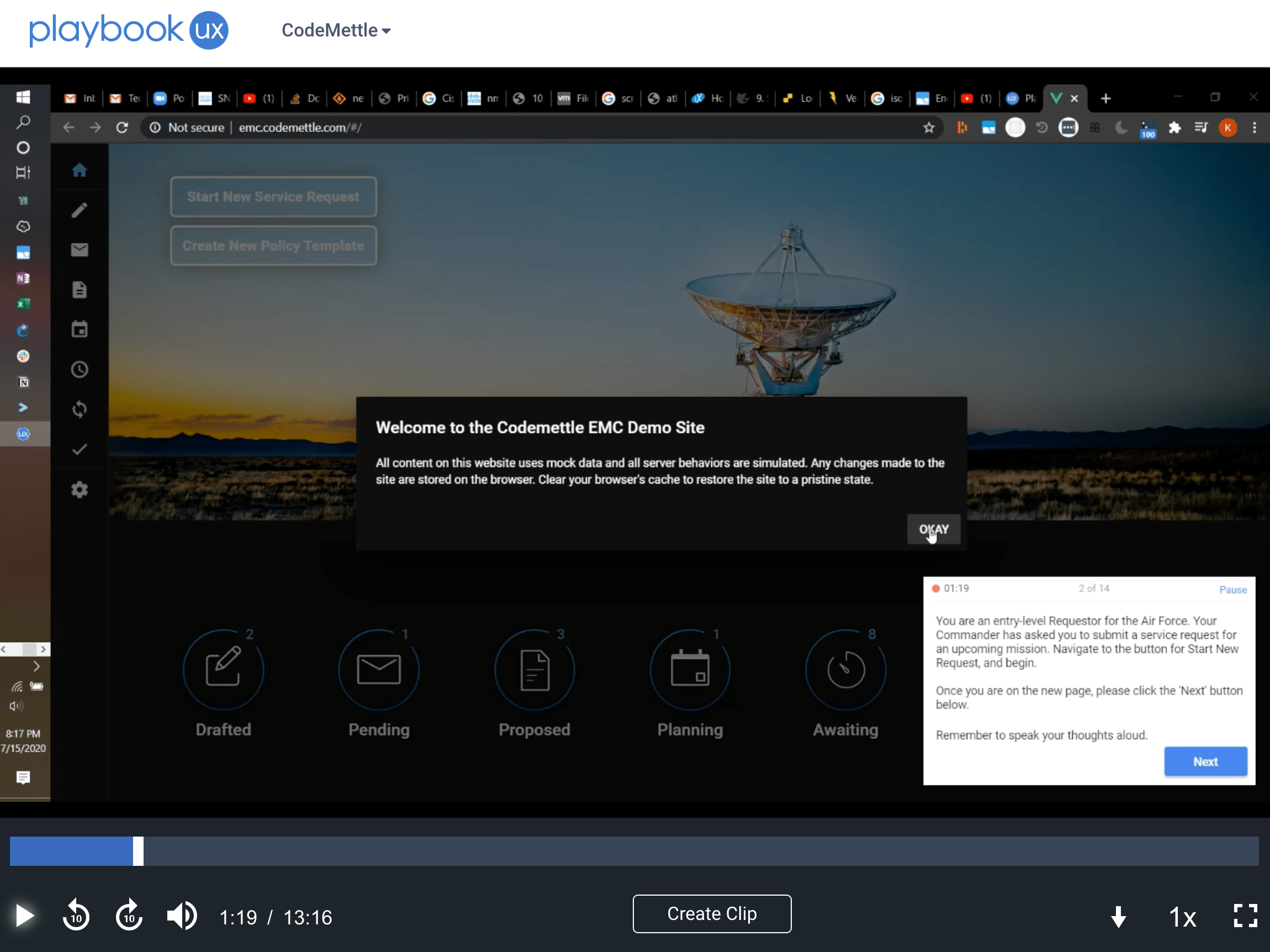Rewind the video 10 seconds
The height and width of the screenshot is (952, 1270).
tap(76, 915)
